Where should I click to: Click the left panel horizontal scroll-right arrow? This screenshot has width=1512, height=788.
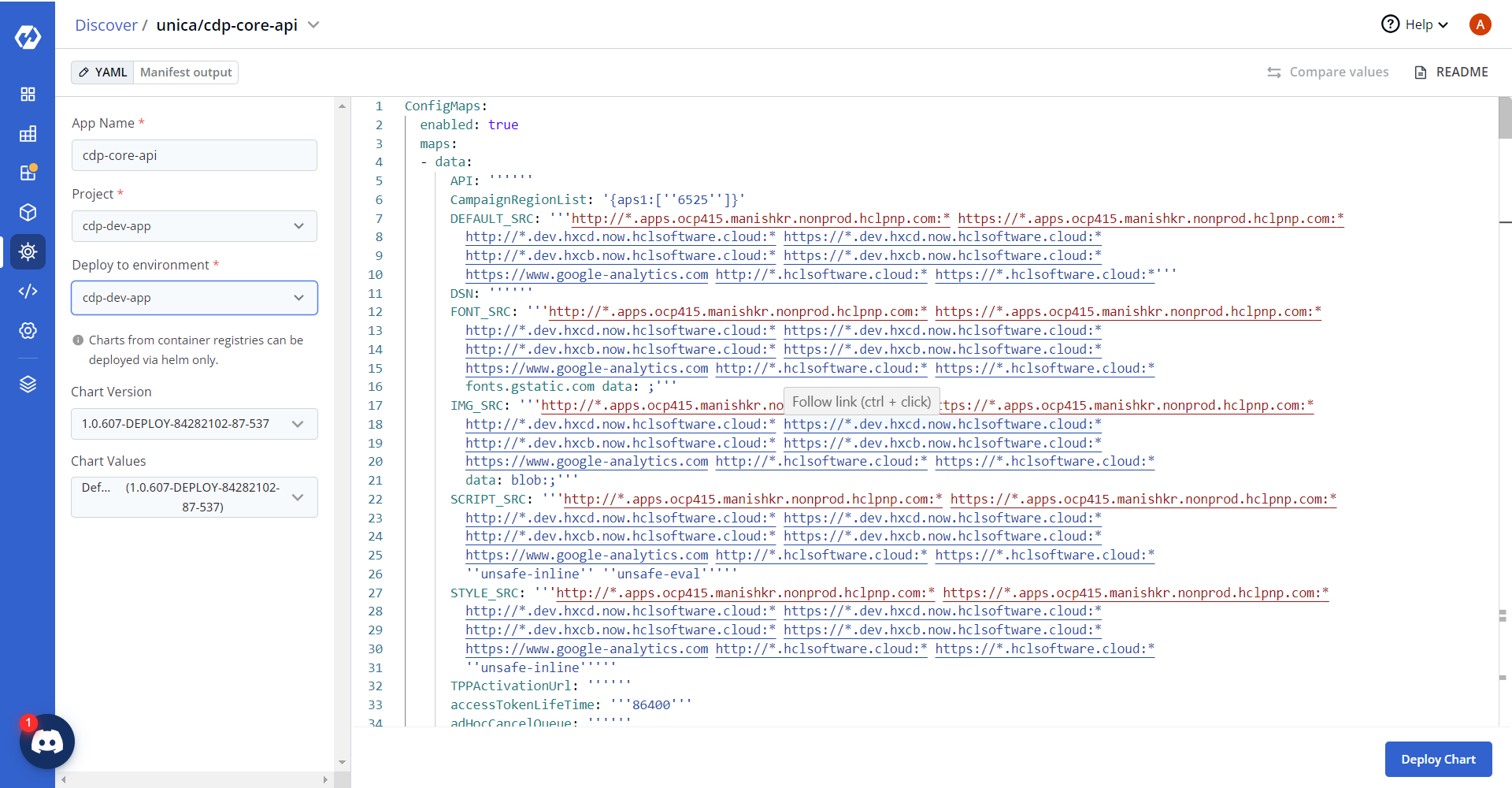pos(325,780)
